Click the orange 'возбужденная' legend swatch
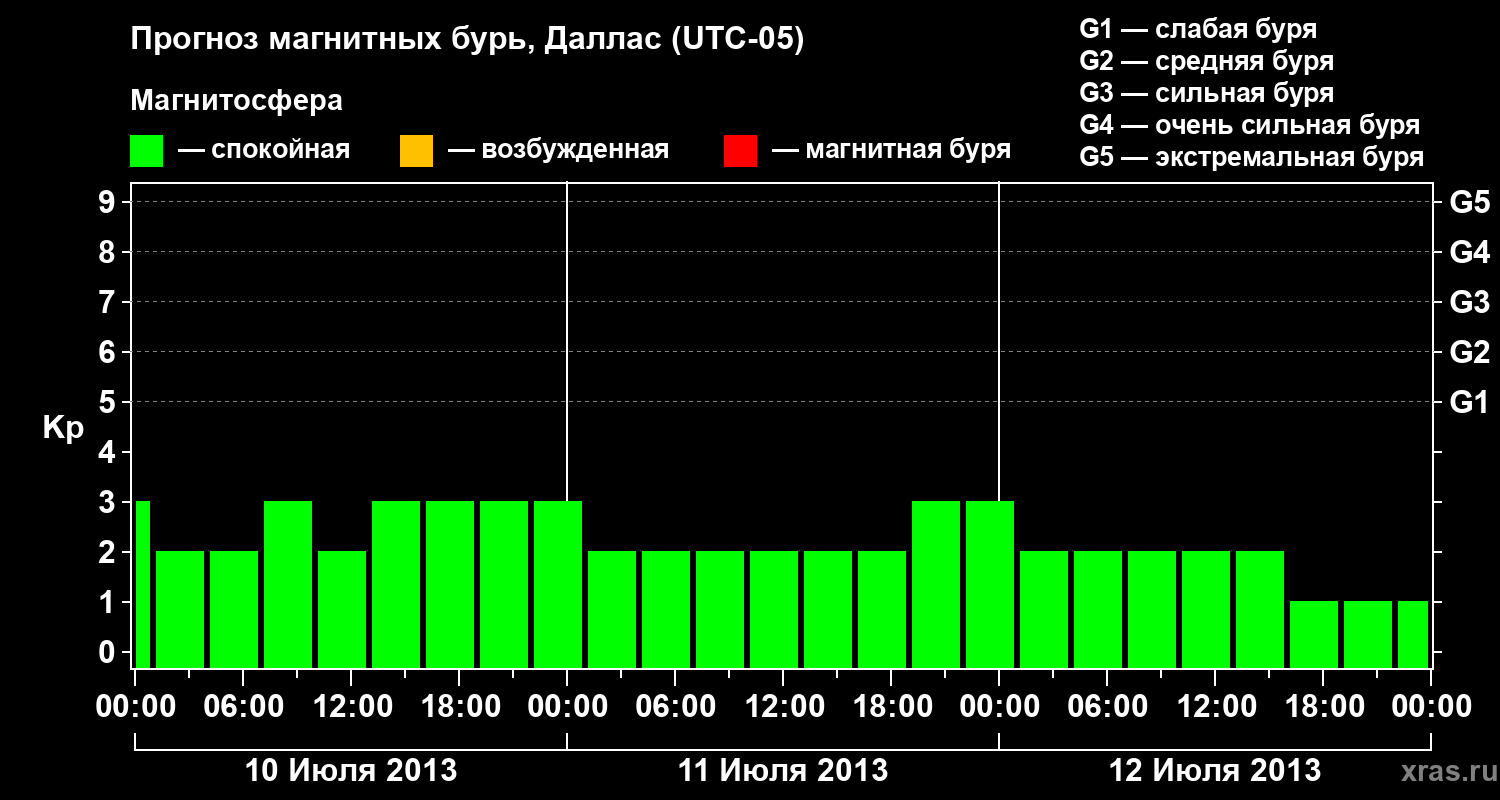The image size is (1500, 800). point(416,151)
